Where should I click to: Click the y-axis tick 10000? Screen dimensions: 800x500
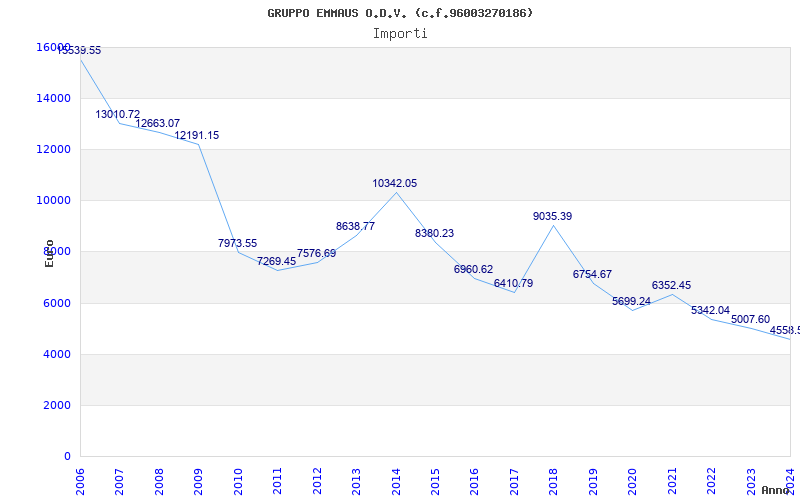tap(54, 201)
